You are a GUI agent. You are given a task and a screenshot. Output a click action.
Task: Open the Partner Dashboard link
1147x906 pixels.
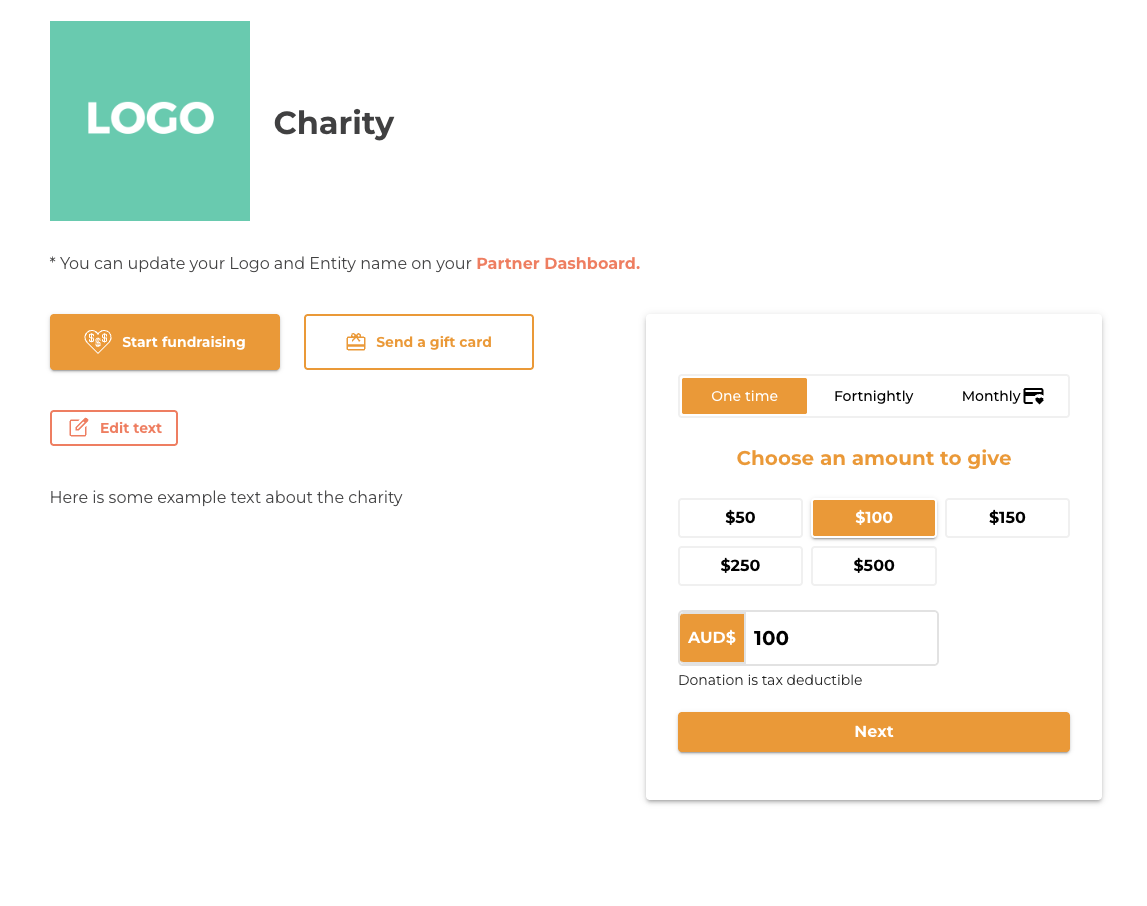coord(558,263)
